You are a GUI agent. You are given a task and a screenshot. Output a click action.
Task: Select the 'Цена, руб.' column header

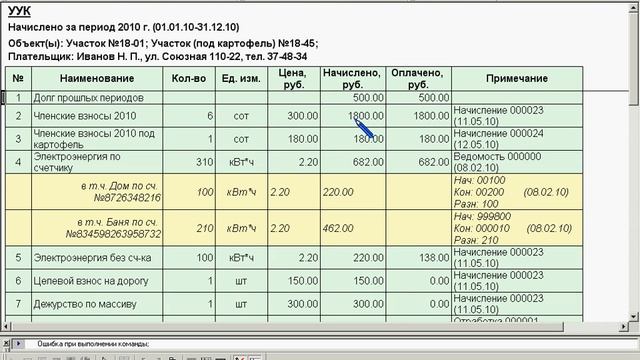pyautogui.click(x=294, y=78)
